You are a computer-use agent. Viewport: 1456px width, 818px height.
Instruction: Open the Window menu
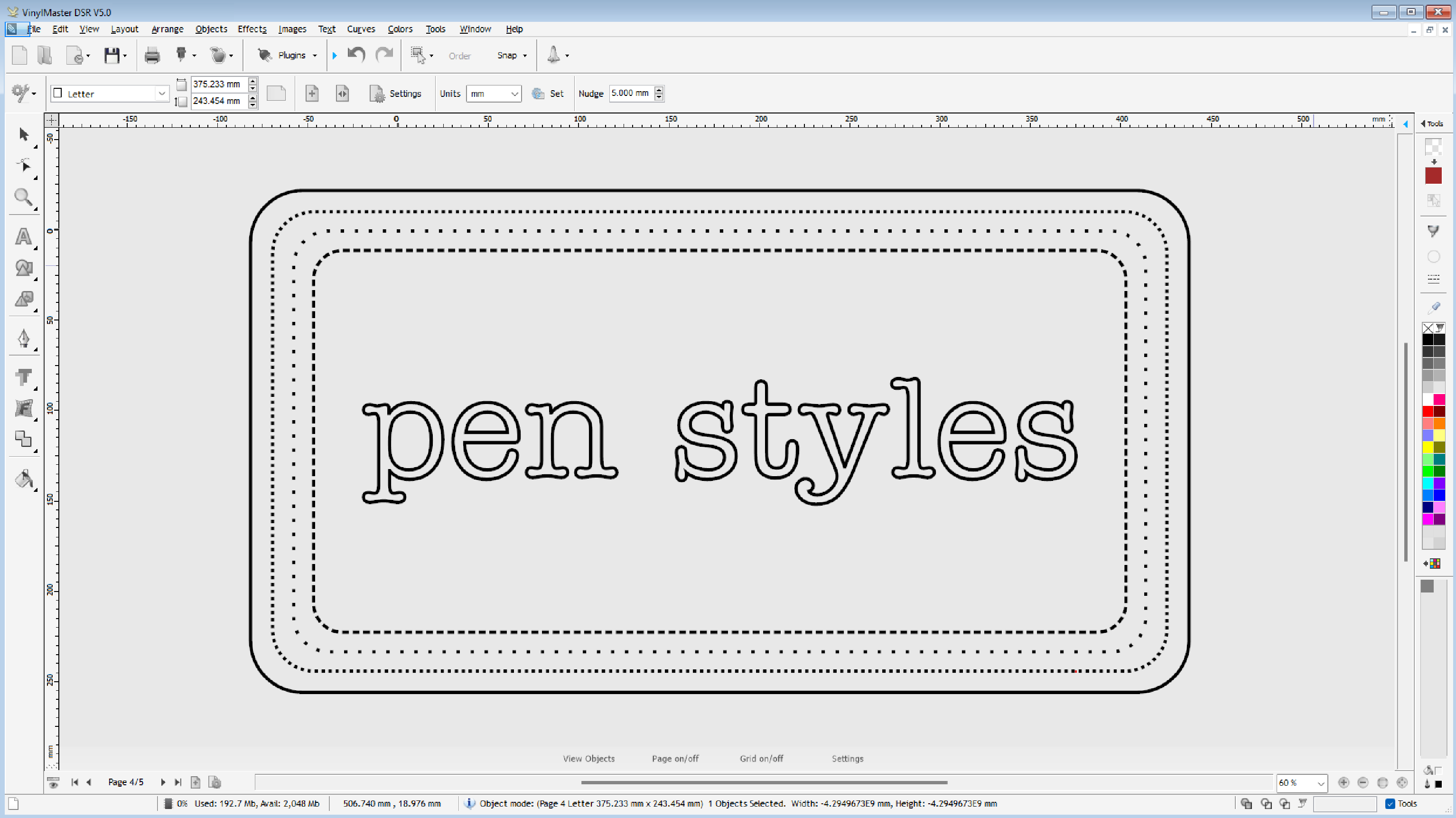[x=475, y=29]
